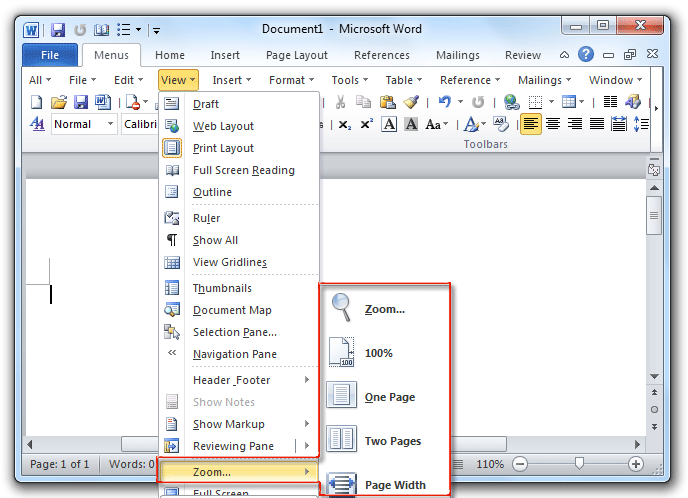
Task: Click Page: 1 of 1 status indicator
Action: (x=59, y=464)
